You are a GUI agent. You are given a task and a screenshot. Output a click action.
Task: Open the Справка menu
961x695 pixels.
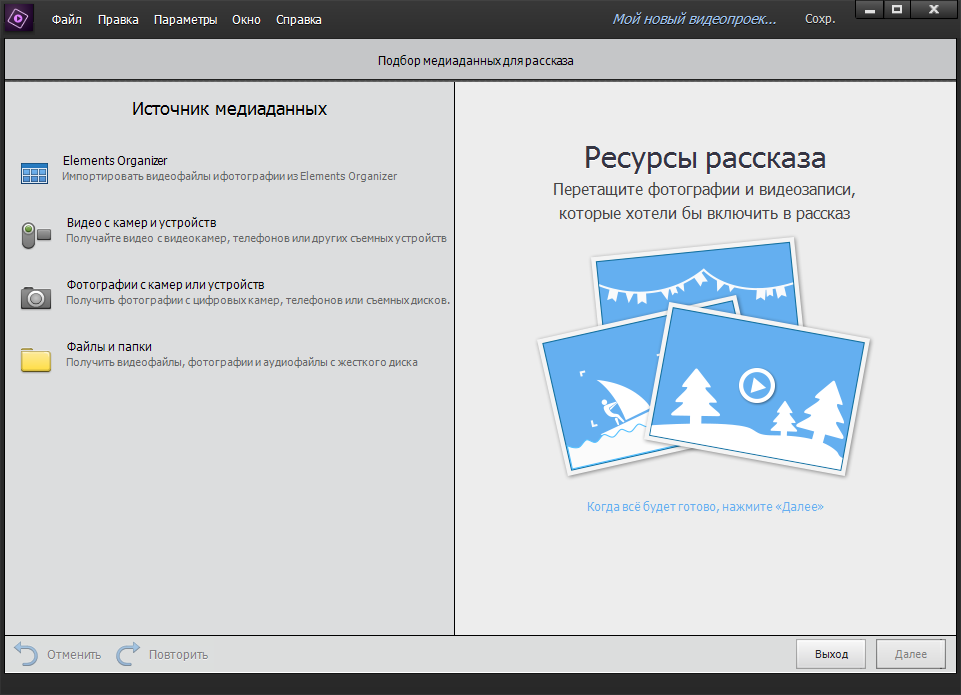point(298,18)
